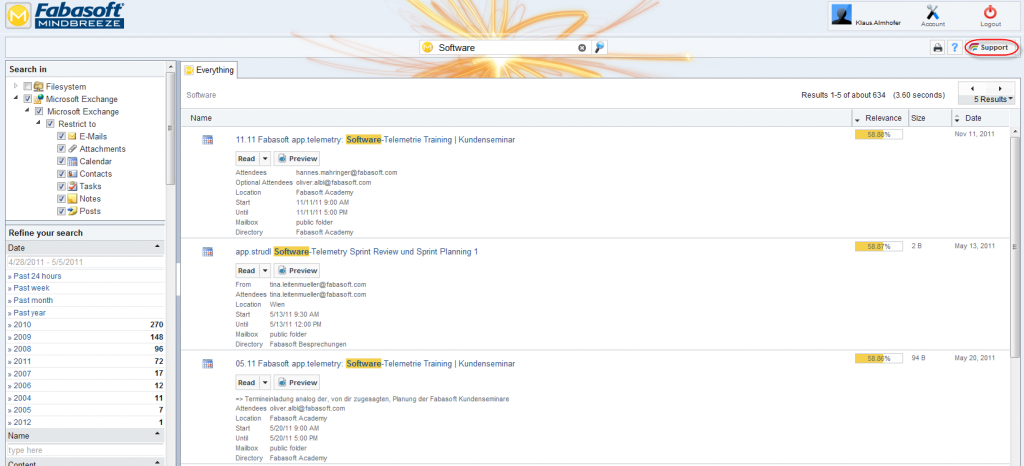Click the date range input field
The height and width of the screenshot is (466, 1024).
tap(85, 262)
